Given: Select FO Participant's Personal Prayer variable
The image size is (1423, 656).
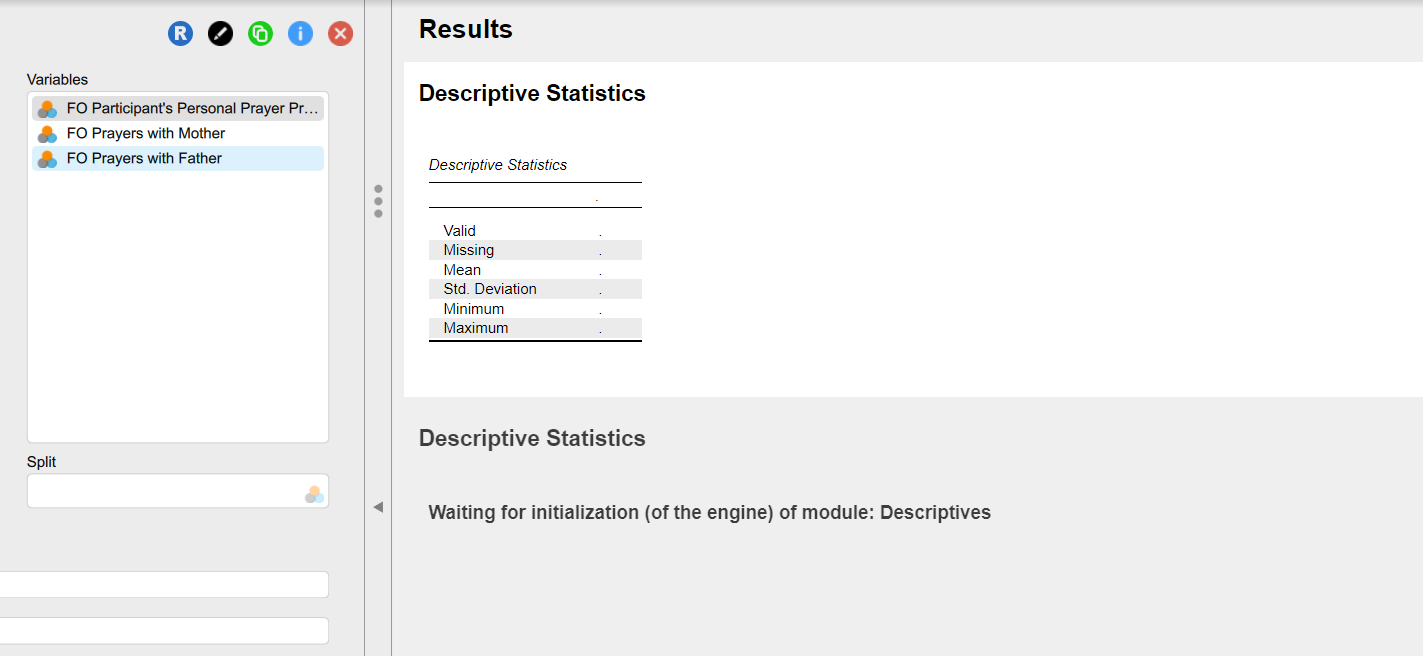Looking at the screenshot, I should coord(192,109).
